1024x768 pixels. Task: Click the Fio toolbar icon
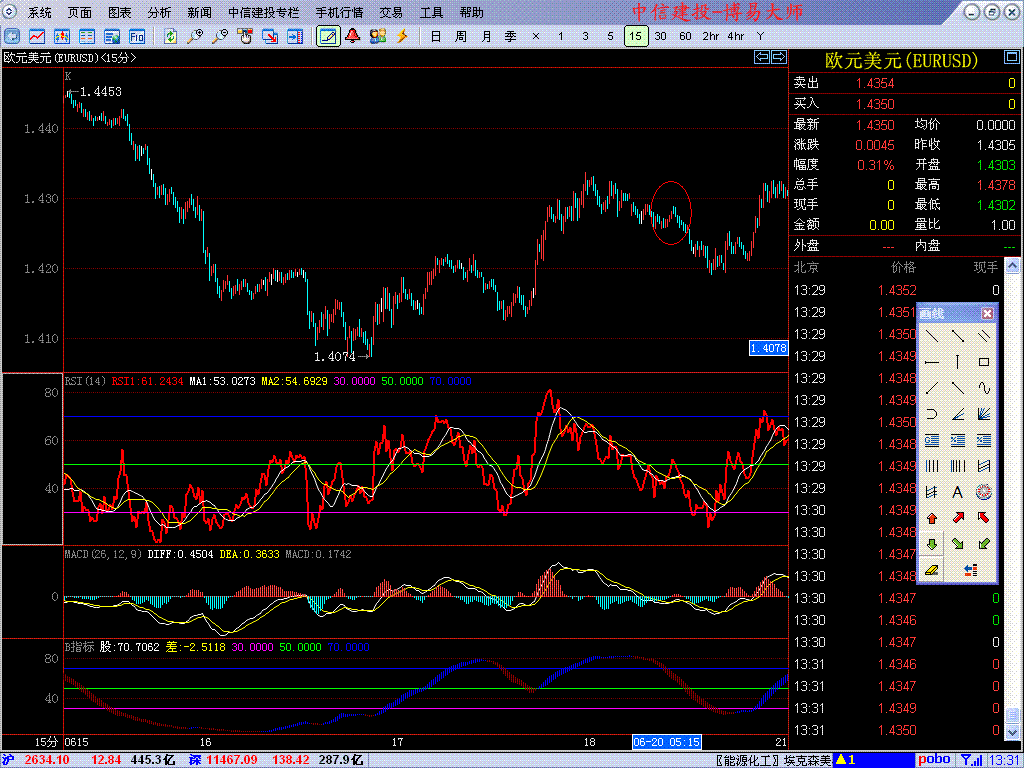pyautogui.click(x=136, y=36)
